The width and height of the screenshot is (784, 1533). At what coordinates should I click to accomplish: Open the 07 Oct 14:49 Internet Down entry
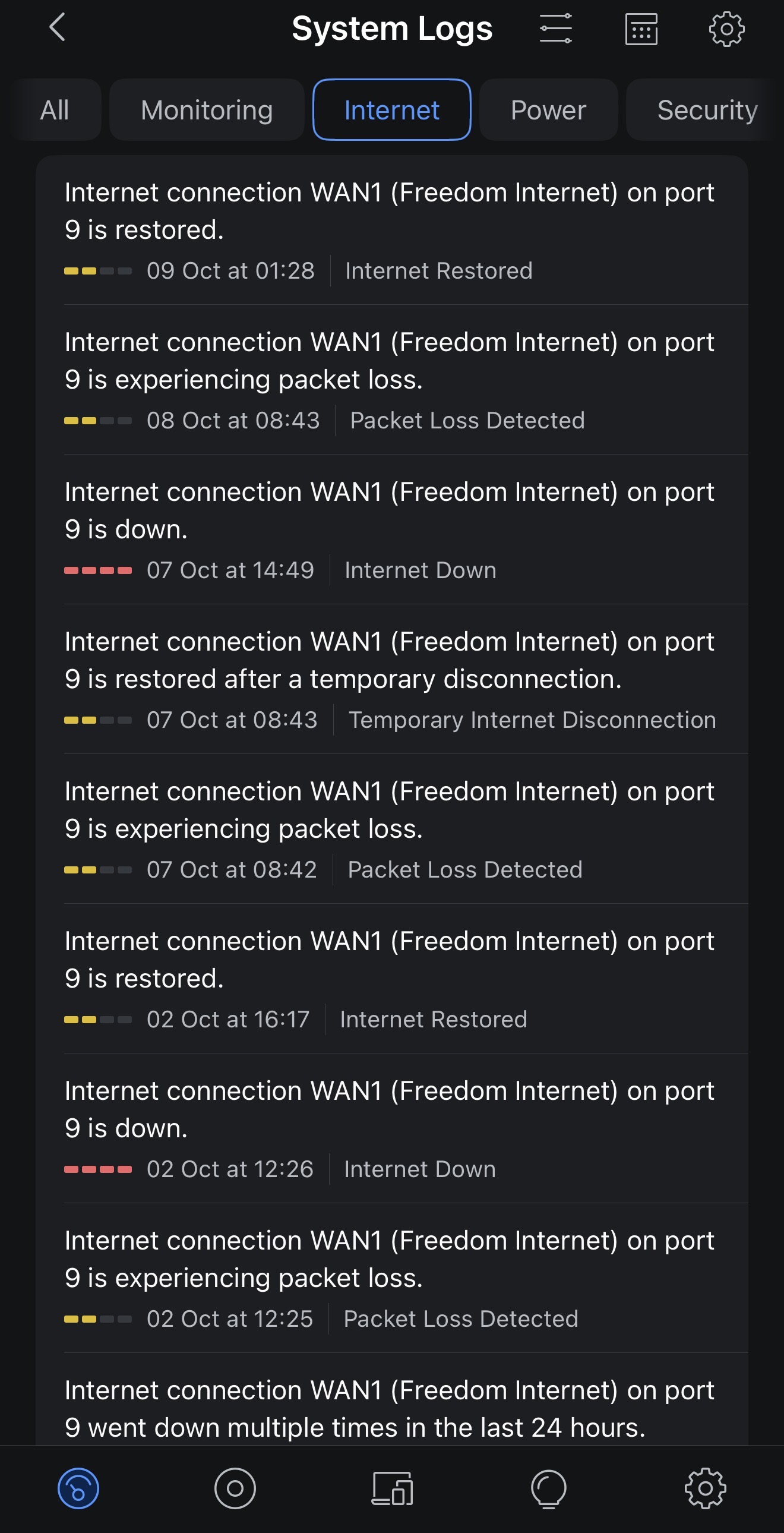[390, 529]
